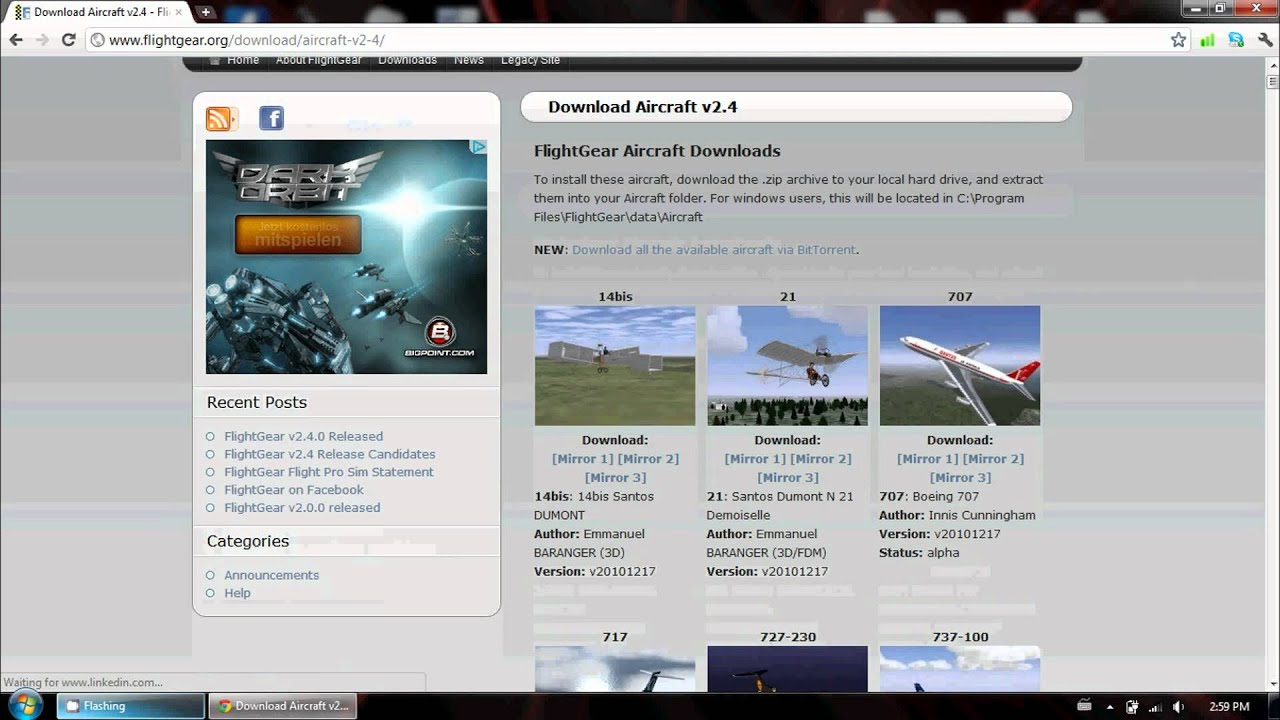Click the 737-100 aircraft thumbnail

pyautogui.click(x=960, y=669)
